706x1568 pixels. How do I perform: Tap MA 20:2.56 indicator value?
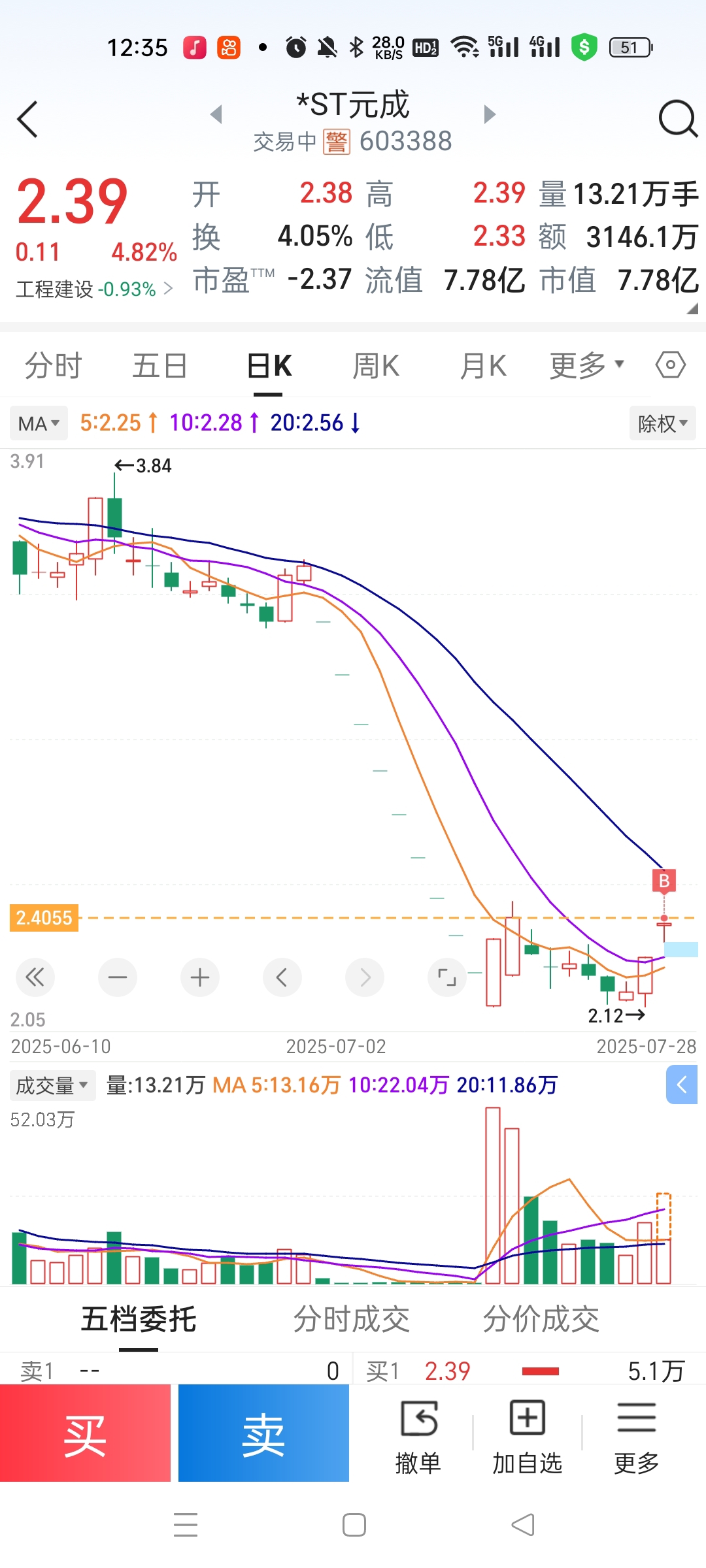316,423
